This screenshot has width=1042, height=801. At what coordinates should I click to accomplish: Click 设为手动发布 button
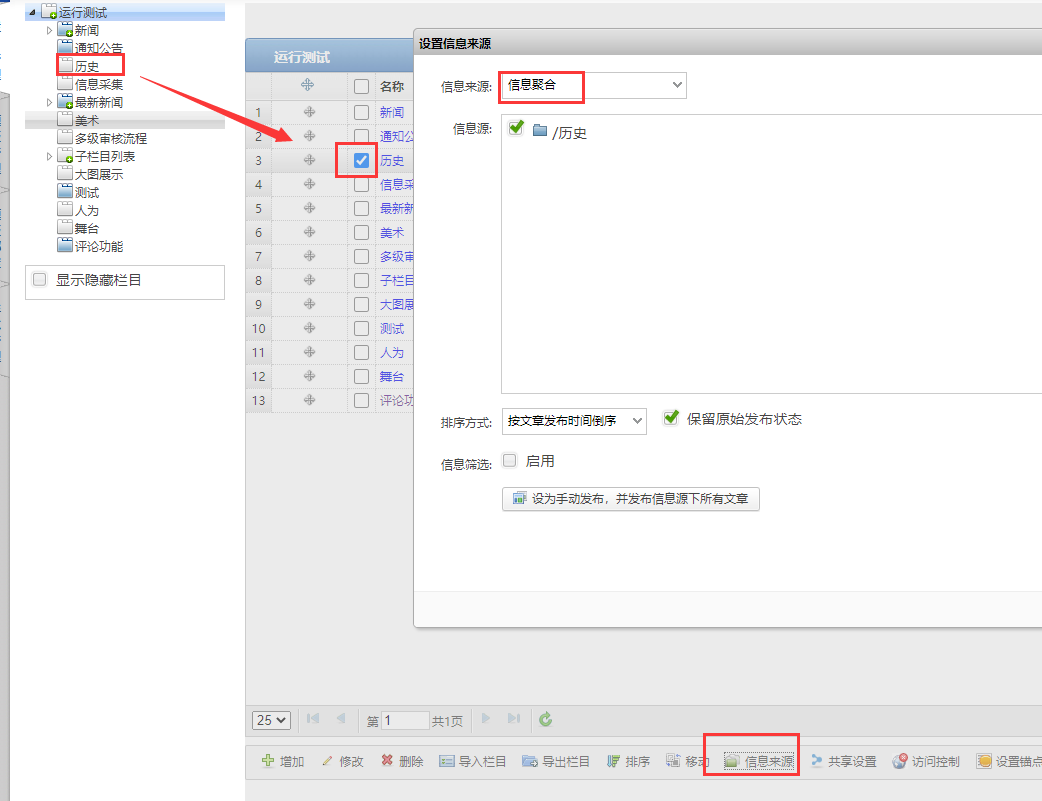pyautogui.click(x=631, y=498)
